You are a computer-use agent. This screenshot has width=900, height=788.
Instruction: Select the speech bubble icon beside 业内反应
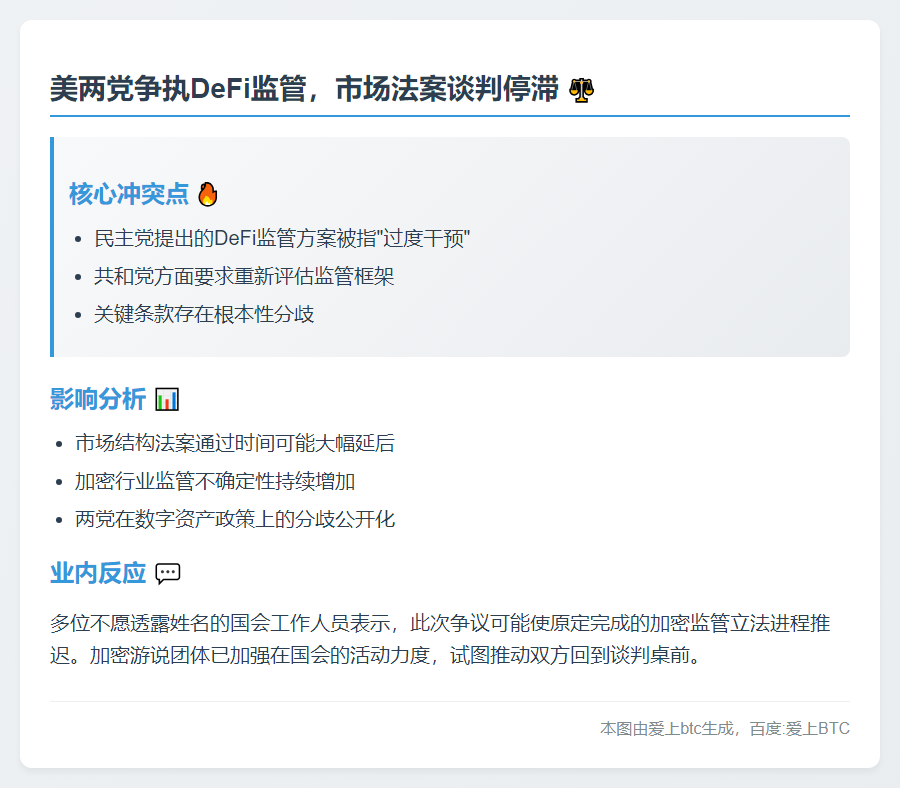click(168, 573)
